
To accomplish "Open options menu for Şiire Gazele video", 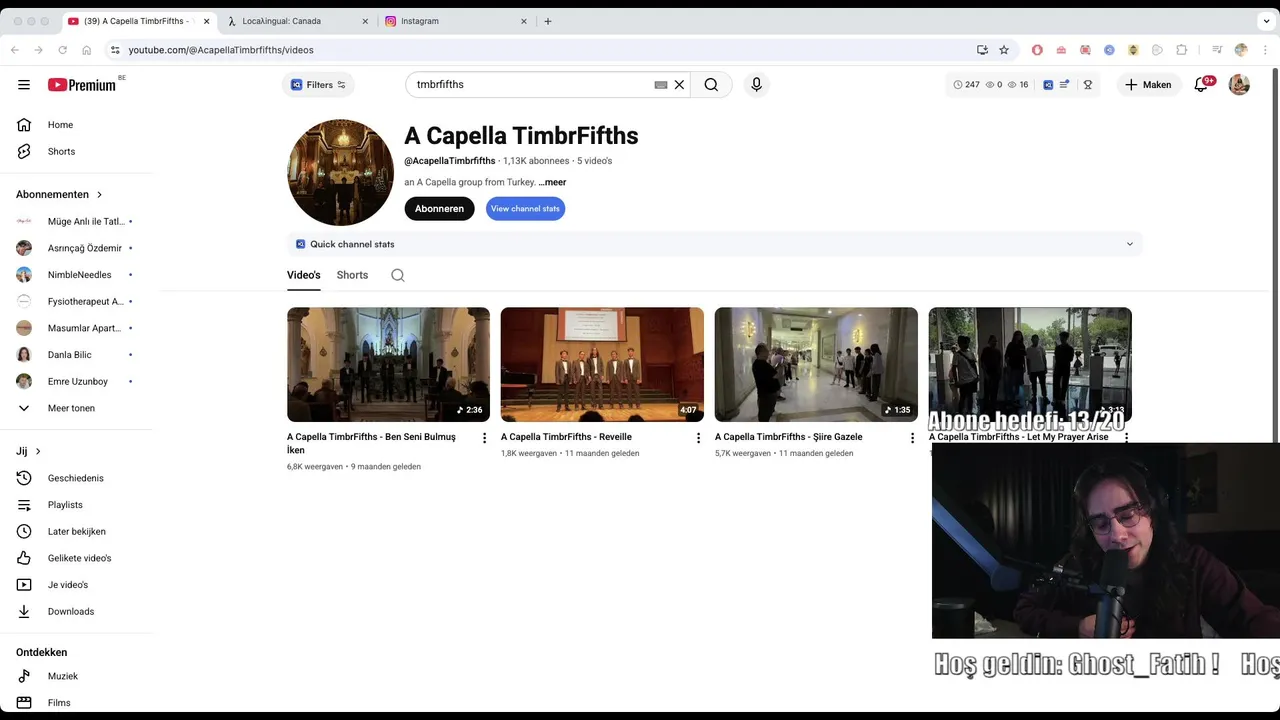I will [x=912, y=438].
